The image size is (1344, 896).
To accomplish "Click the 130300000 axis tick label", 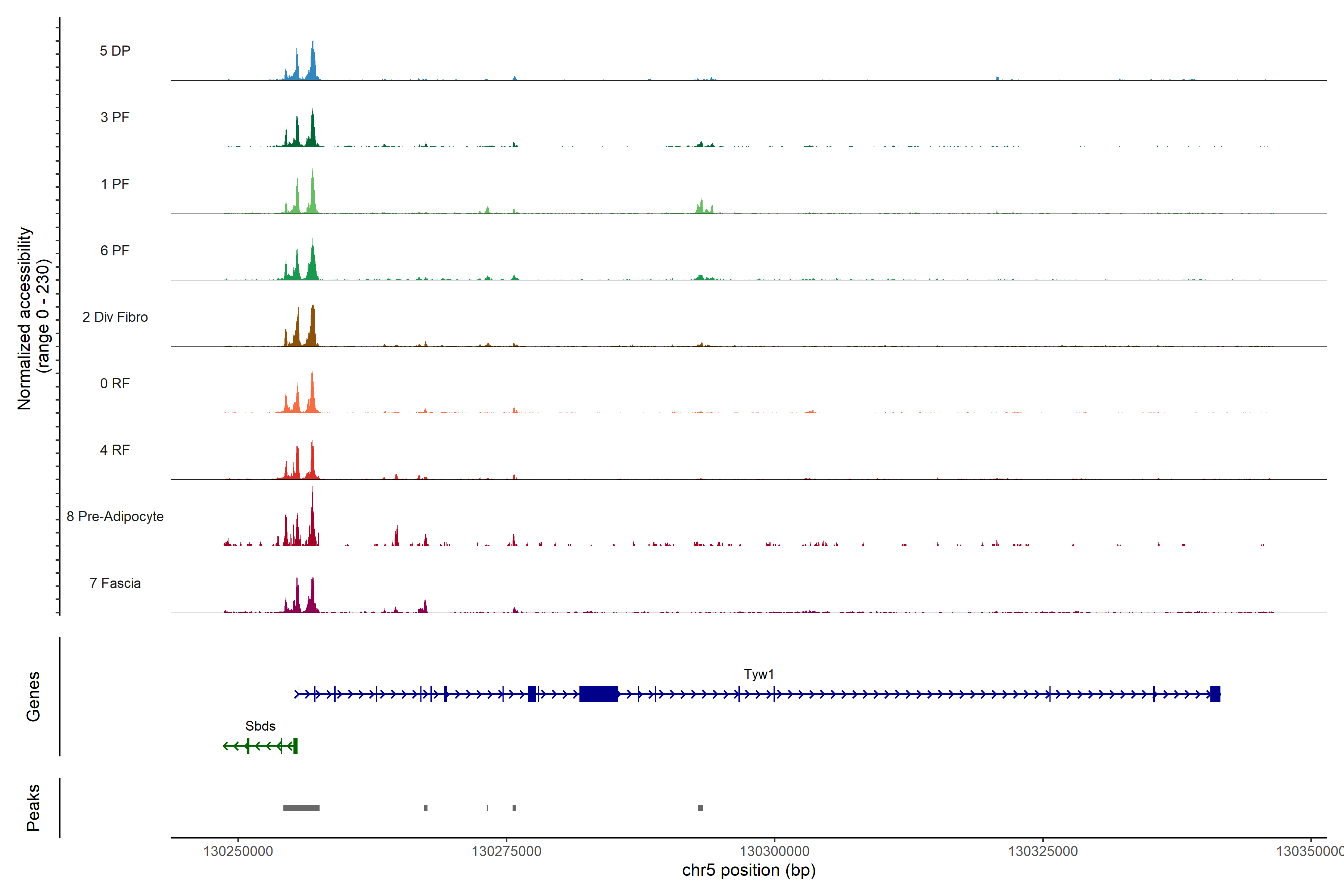I will pyautogui.click(x=774, y=851).
